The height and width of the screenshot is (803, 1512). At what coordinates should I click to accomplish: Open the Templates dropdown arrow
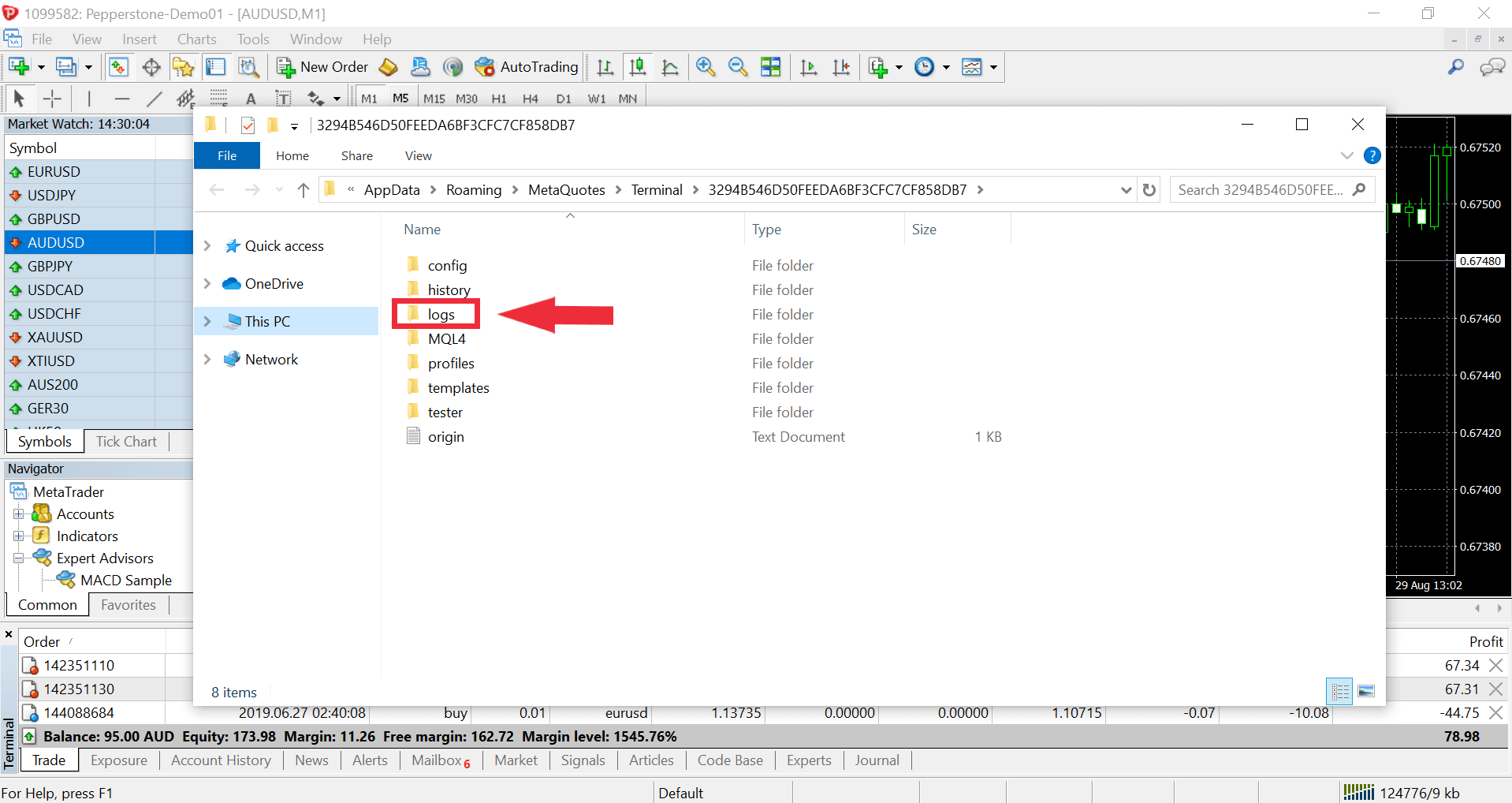pyautogui.click(x=993, y=67)
